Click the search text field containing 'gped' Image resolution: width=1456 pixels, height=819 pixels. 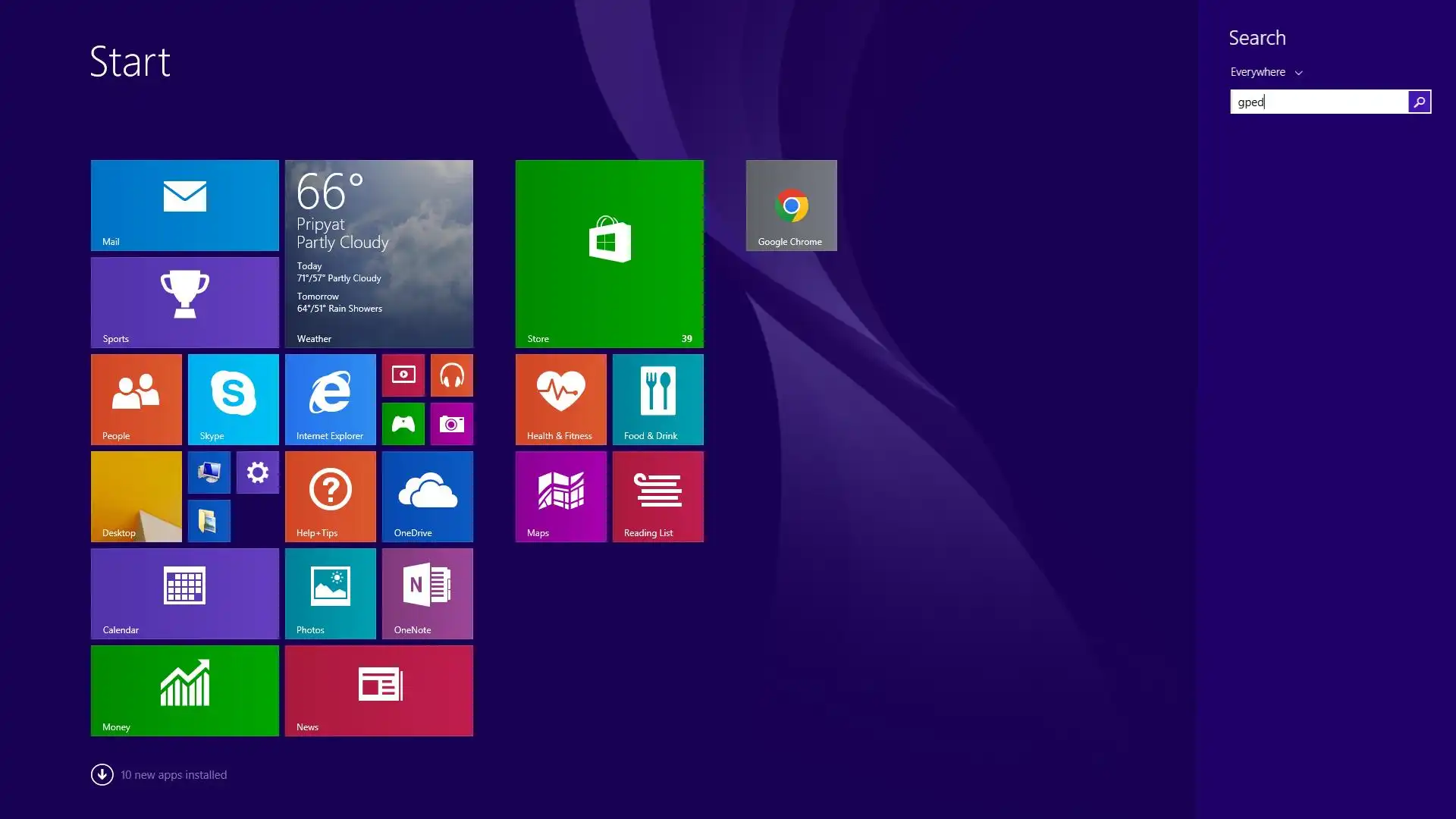pyautogui.click(x=1319, y=102)
